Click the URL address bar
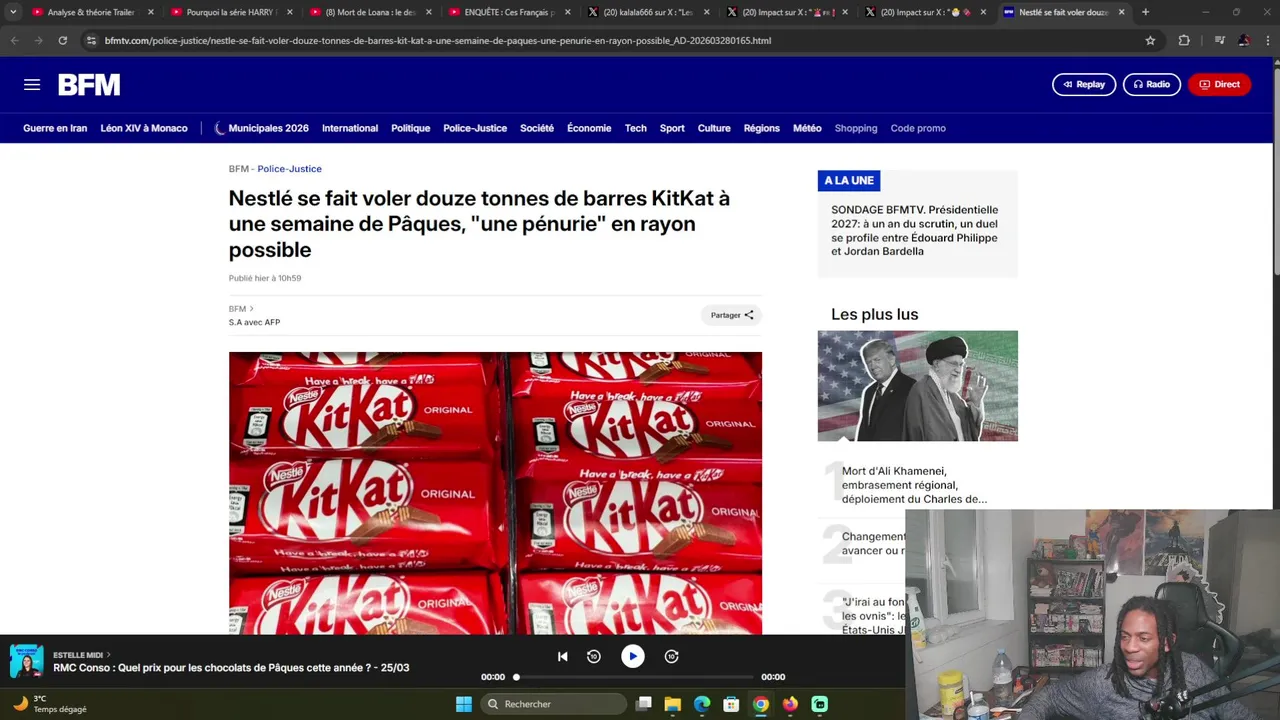 point(620,40)
